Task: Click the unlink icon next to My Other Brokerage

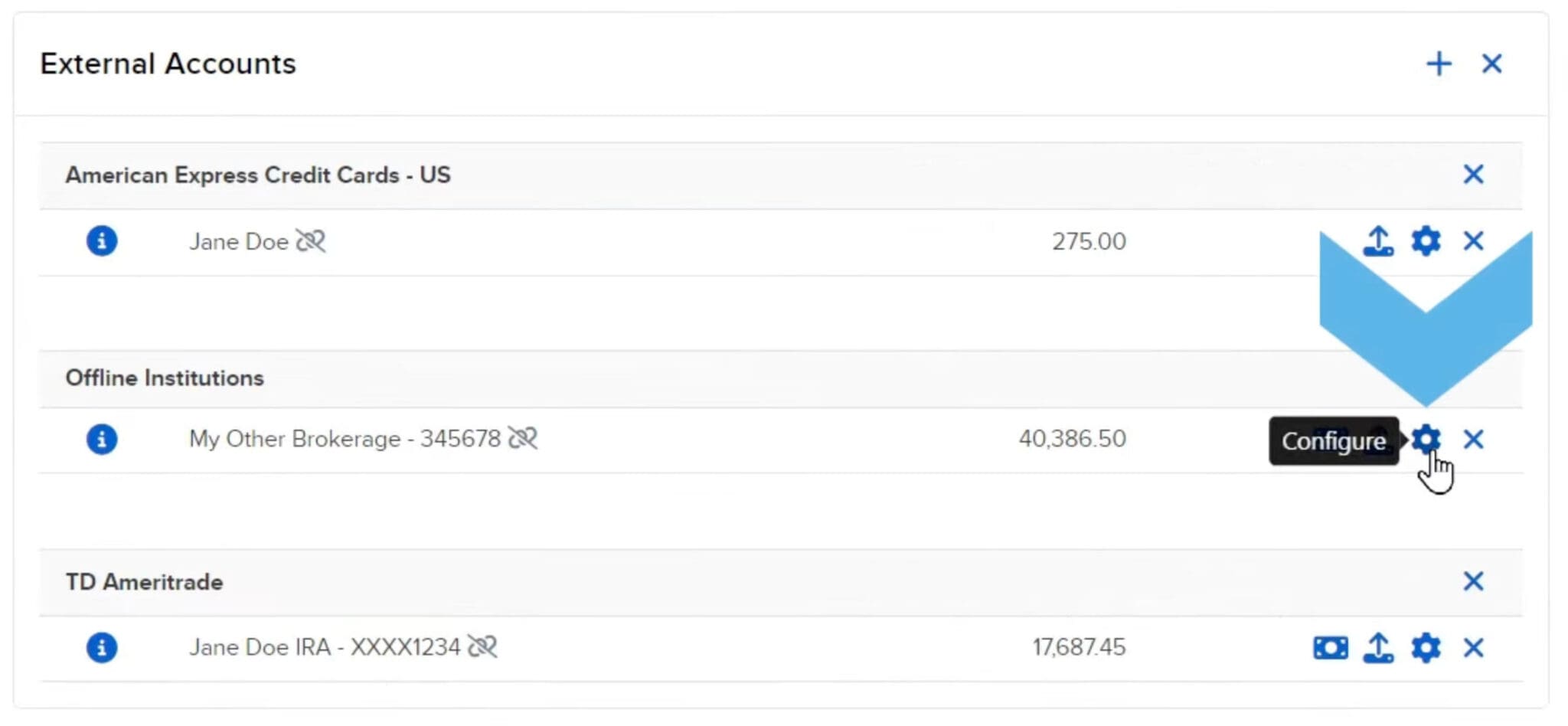Action: 524,438
